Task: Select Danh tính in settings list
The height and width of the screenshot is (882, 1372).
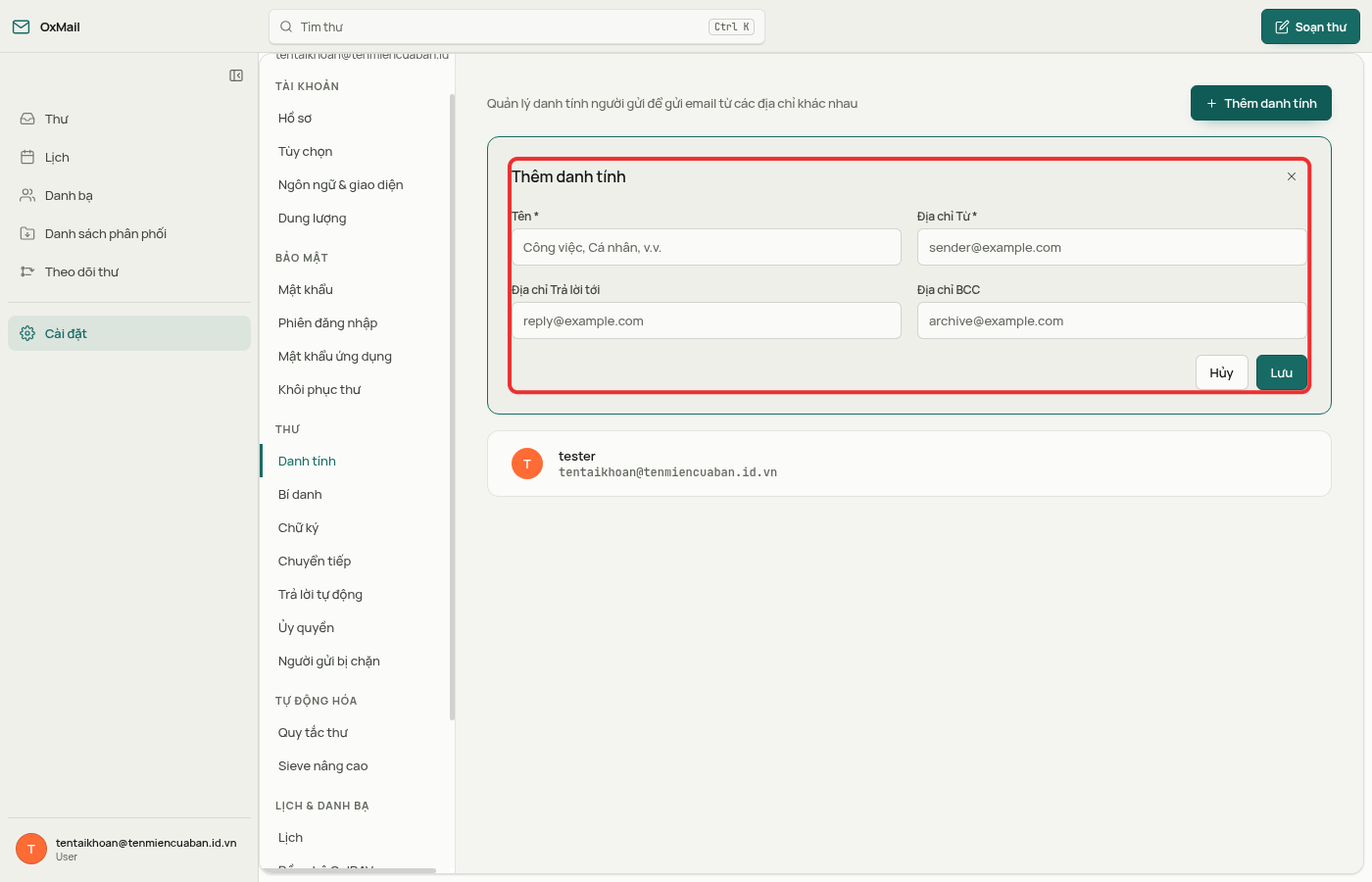Action: click(x=355, y=461)
